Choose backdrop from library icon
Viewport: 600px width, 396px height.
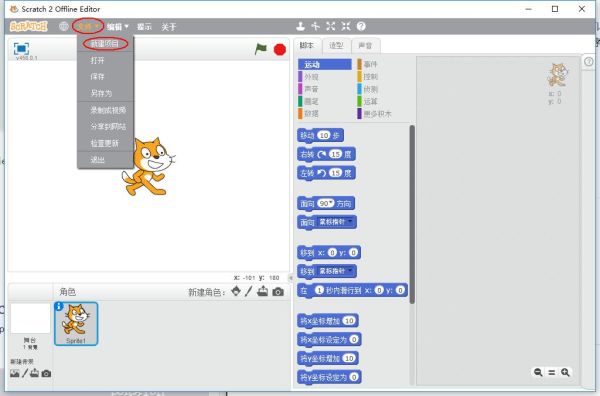pyautogui.click(x=15, y=373)
